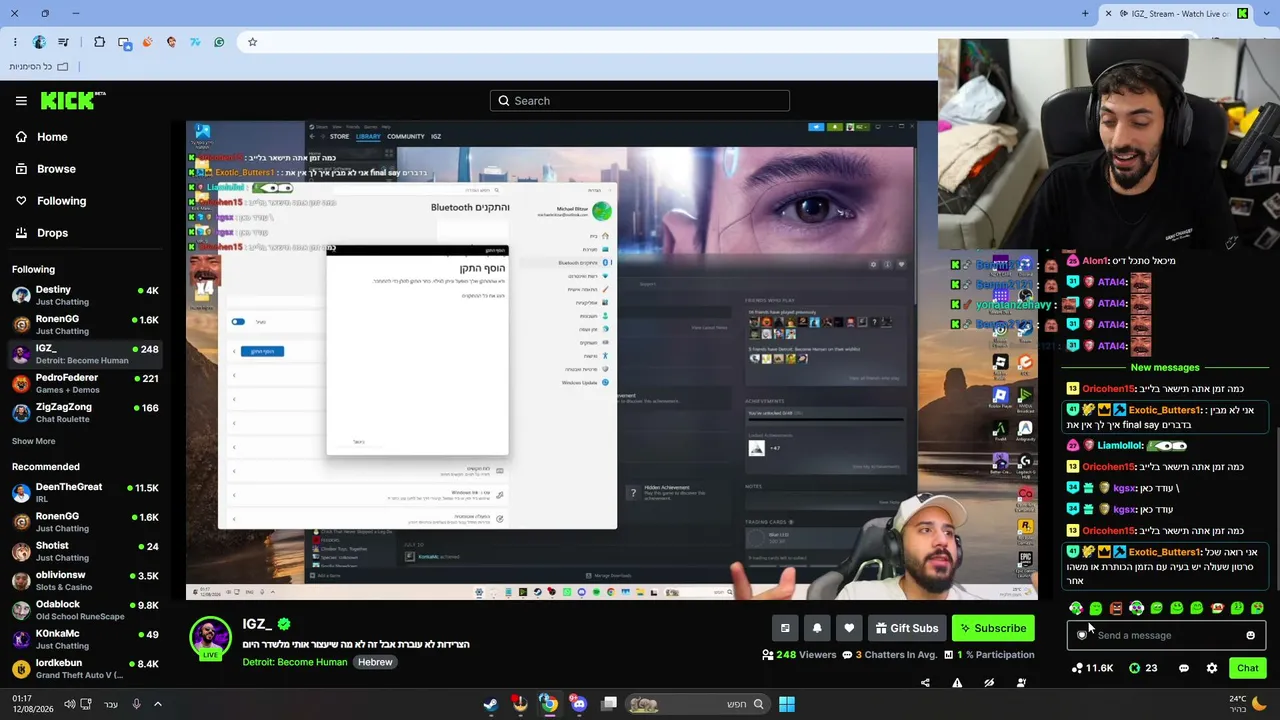Bookmark this page with the star icon
1280x720 pixels.
(x=252, y=42)
